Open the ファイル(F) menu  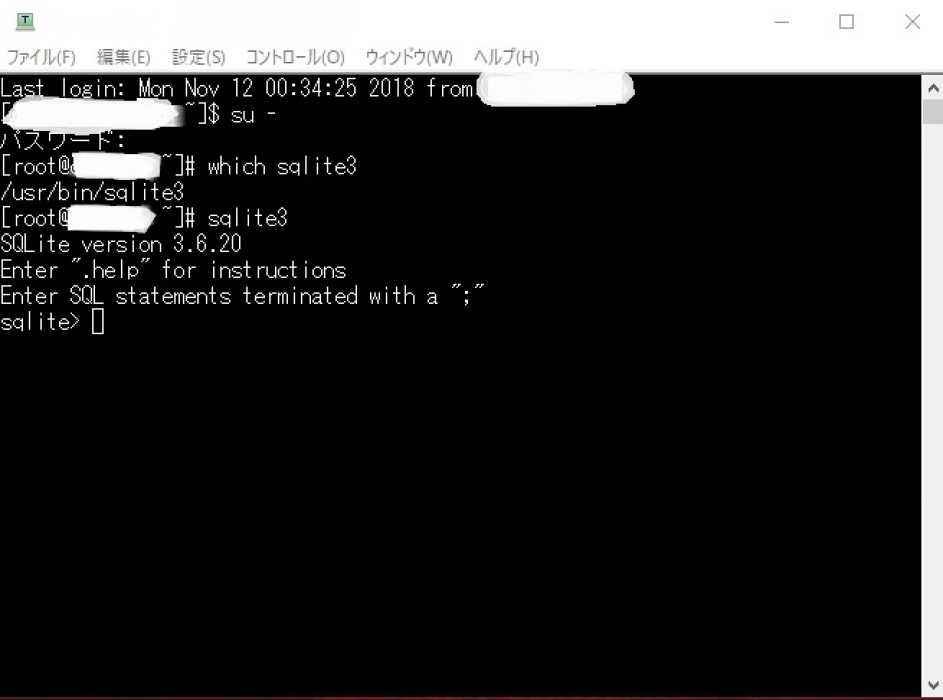41,57
